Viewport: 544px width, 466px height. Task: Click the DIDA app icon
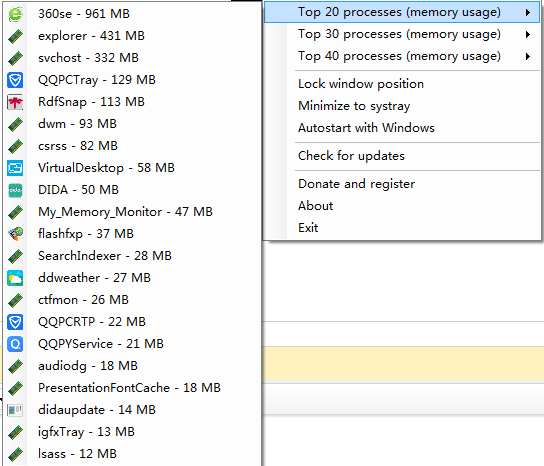point(15,190)
